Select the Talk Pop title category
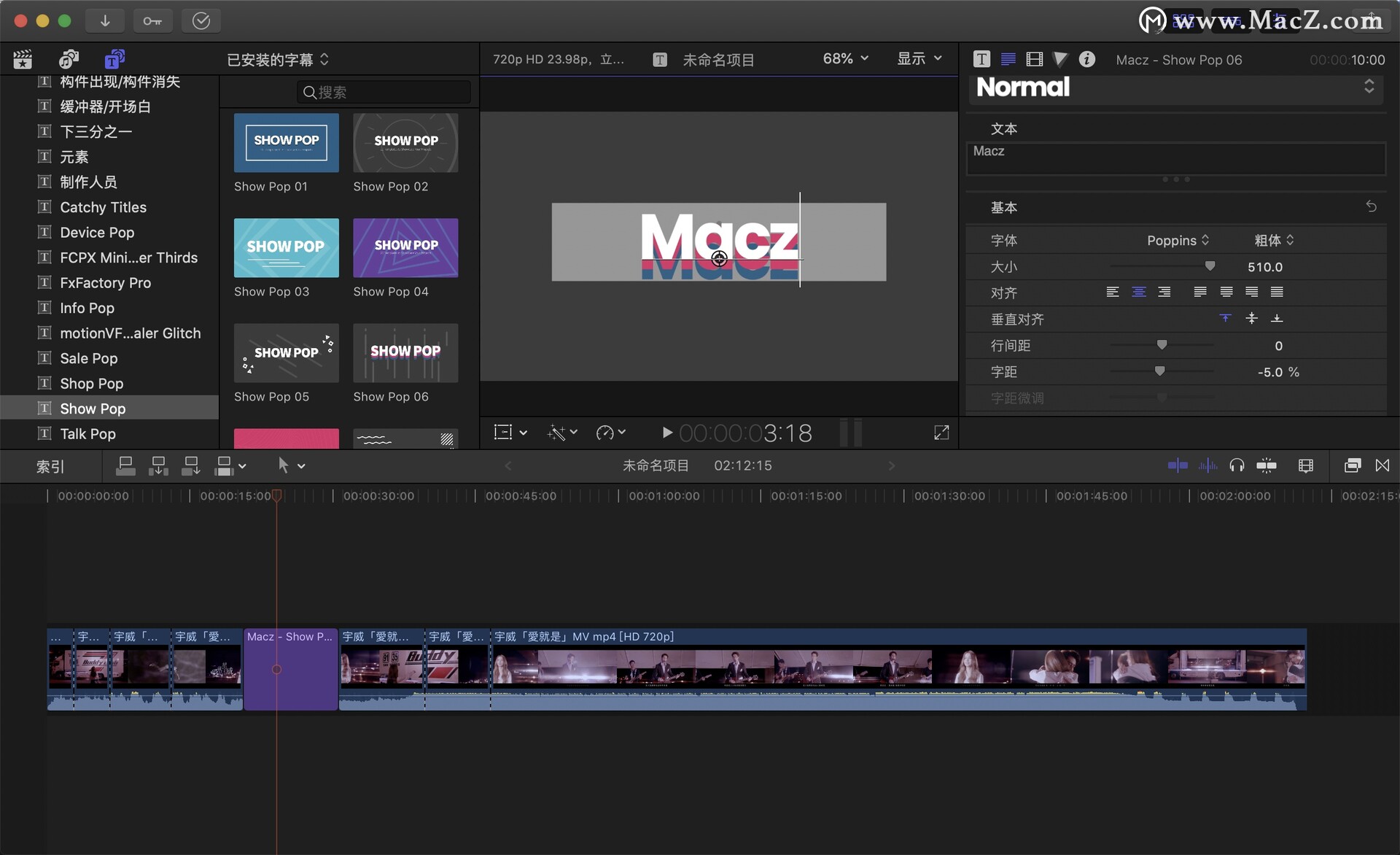Screen dimensions: 1400x855 coord(87,434)
